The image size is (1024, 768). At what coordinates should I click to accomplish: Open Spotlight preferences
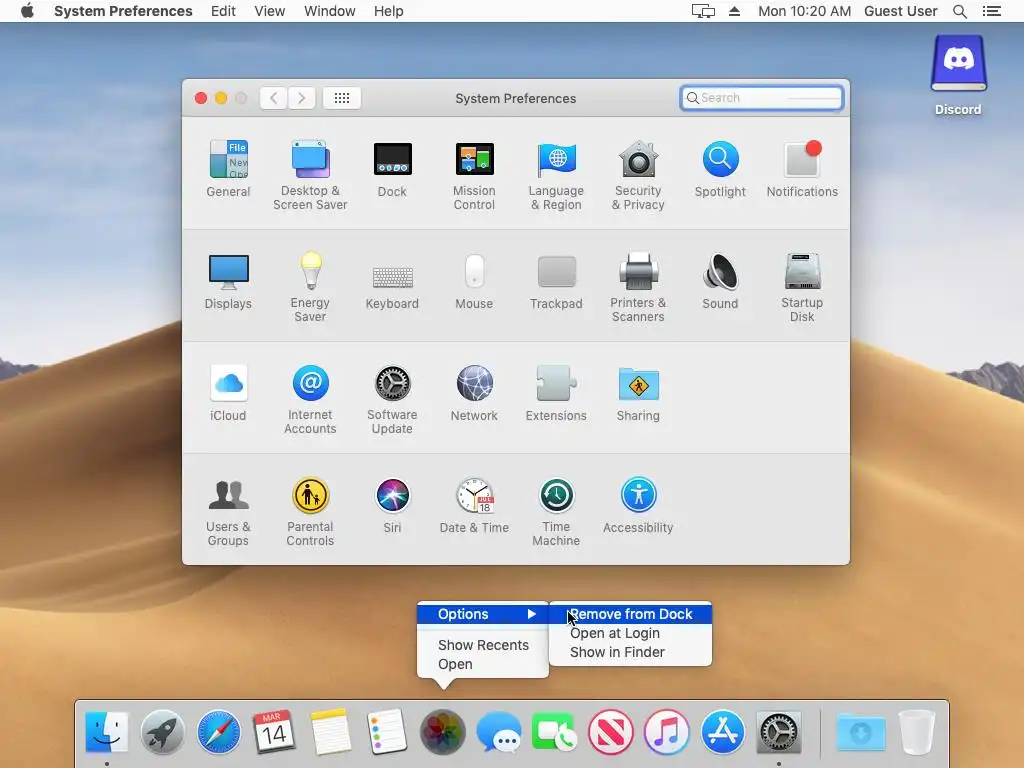pos(720,168)
